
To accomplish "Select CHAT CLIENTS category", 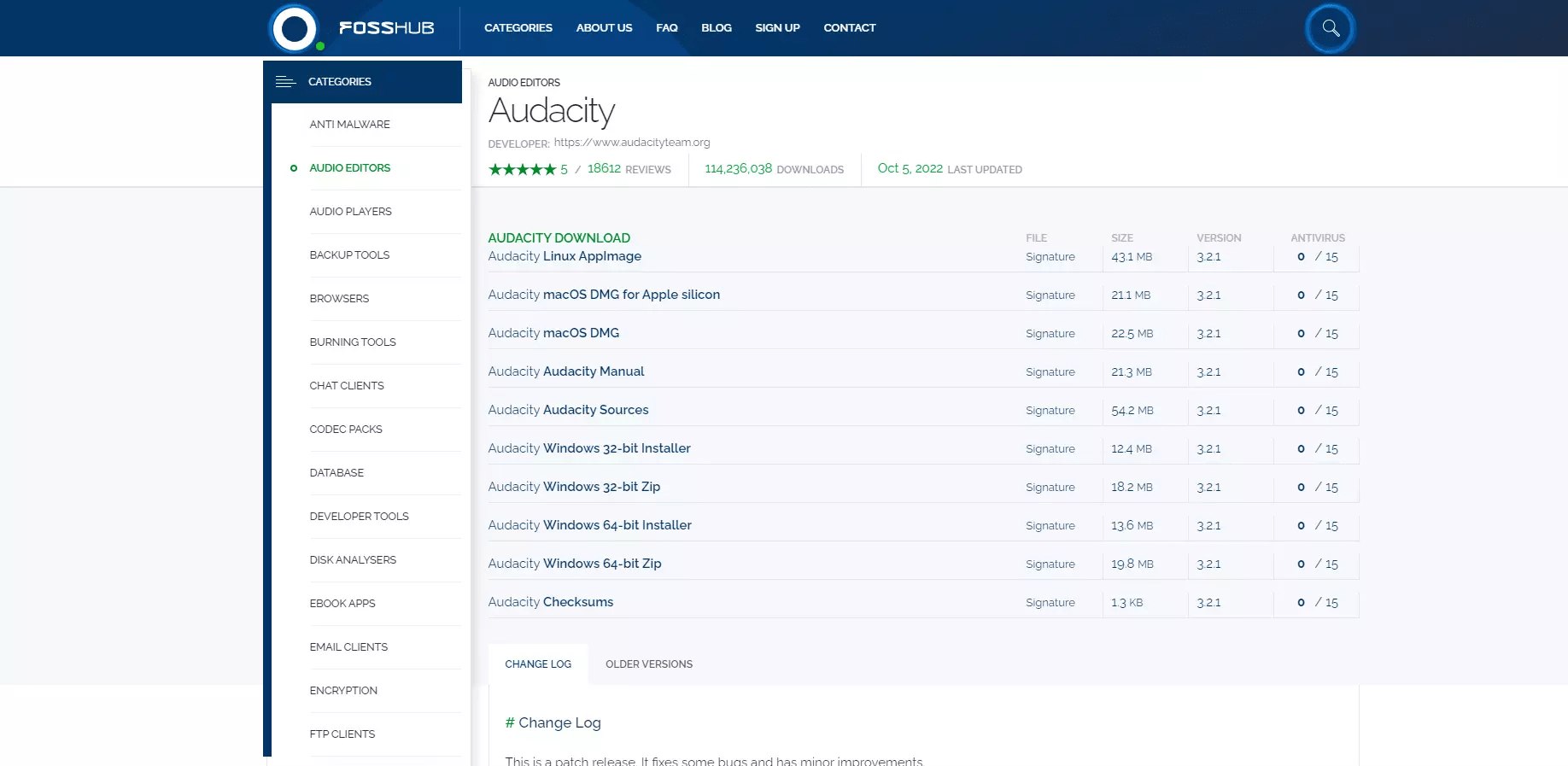I will click(x=347, y=385).
